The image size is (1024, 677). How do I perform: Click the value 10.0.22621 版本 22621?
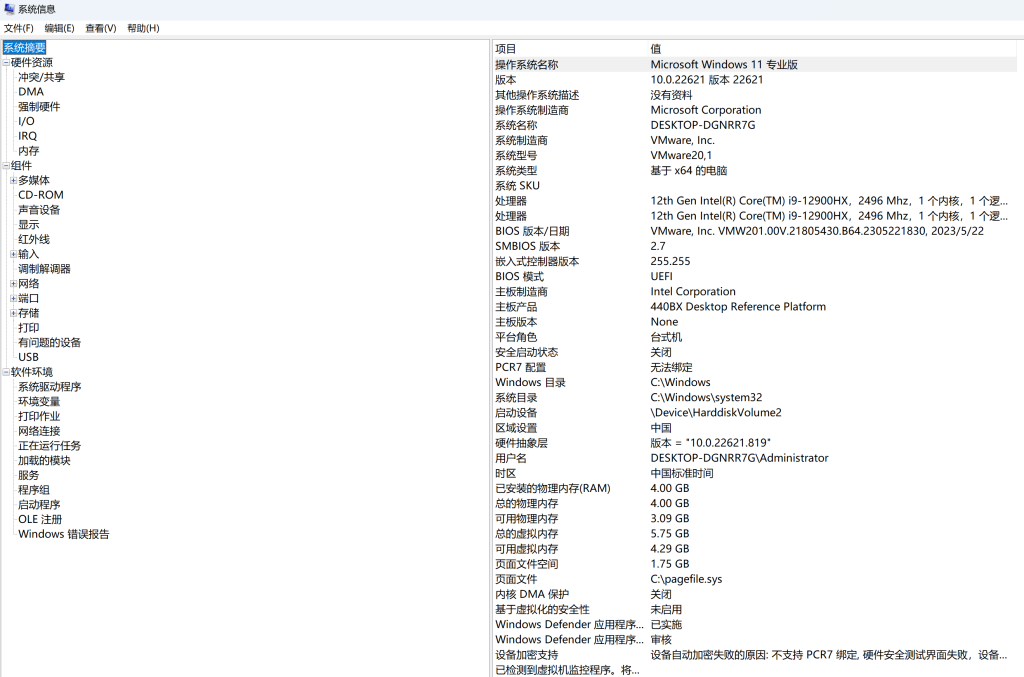coord(707,80)
